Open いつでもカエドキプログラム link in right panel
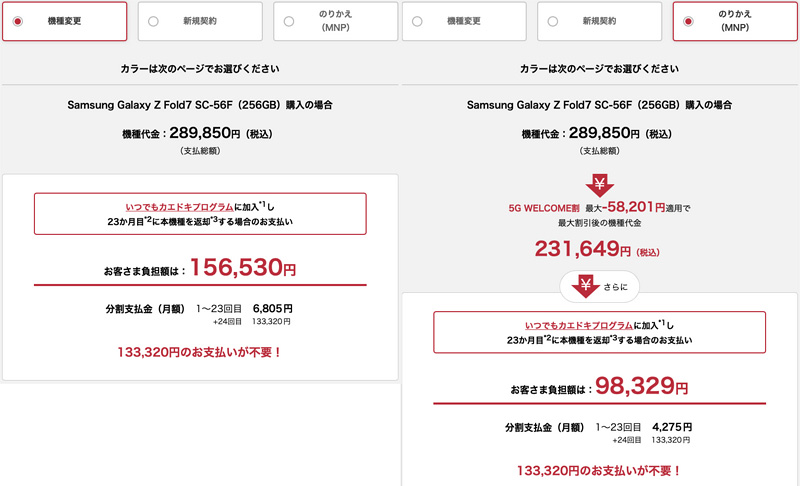Image resolution: width=800 pixels, height=486 pixels. pos(579,325)
